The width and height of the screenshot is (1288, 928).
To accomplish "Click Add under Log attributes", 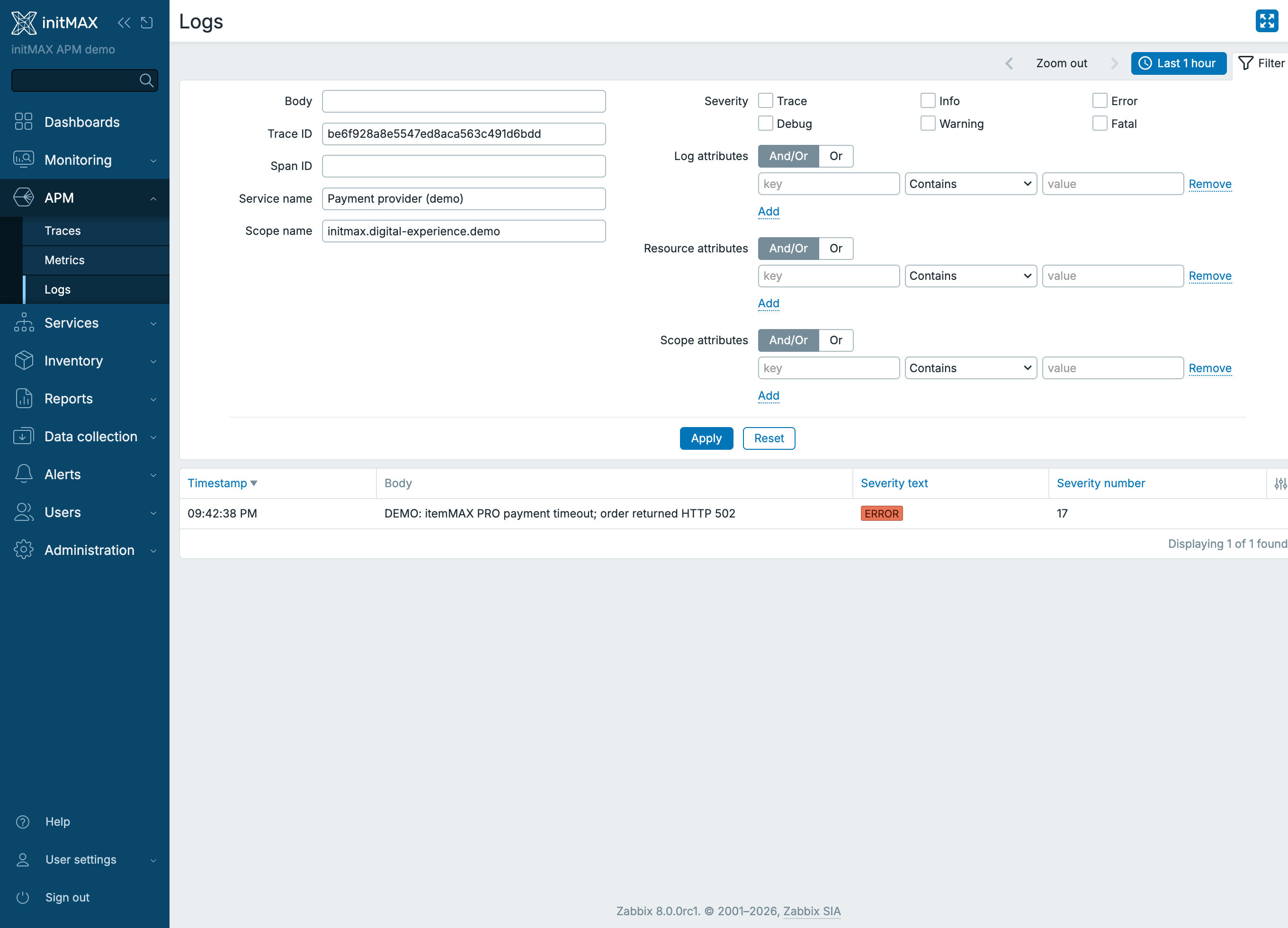I will click(769, 211).
